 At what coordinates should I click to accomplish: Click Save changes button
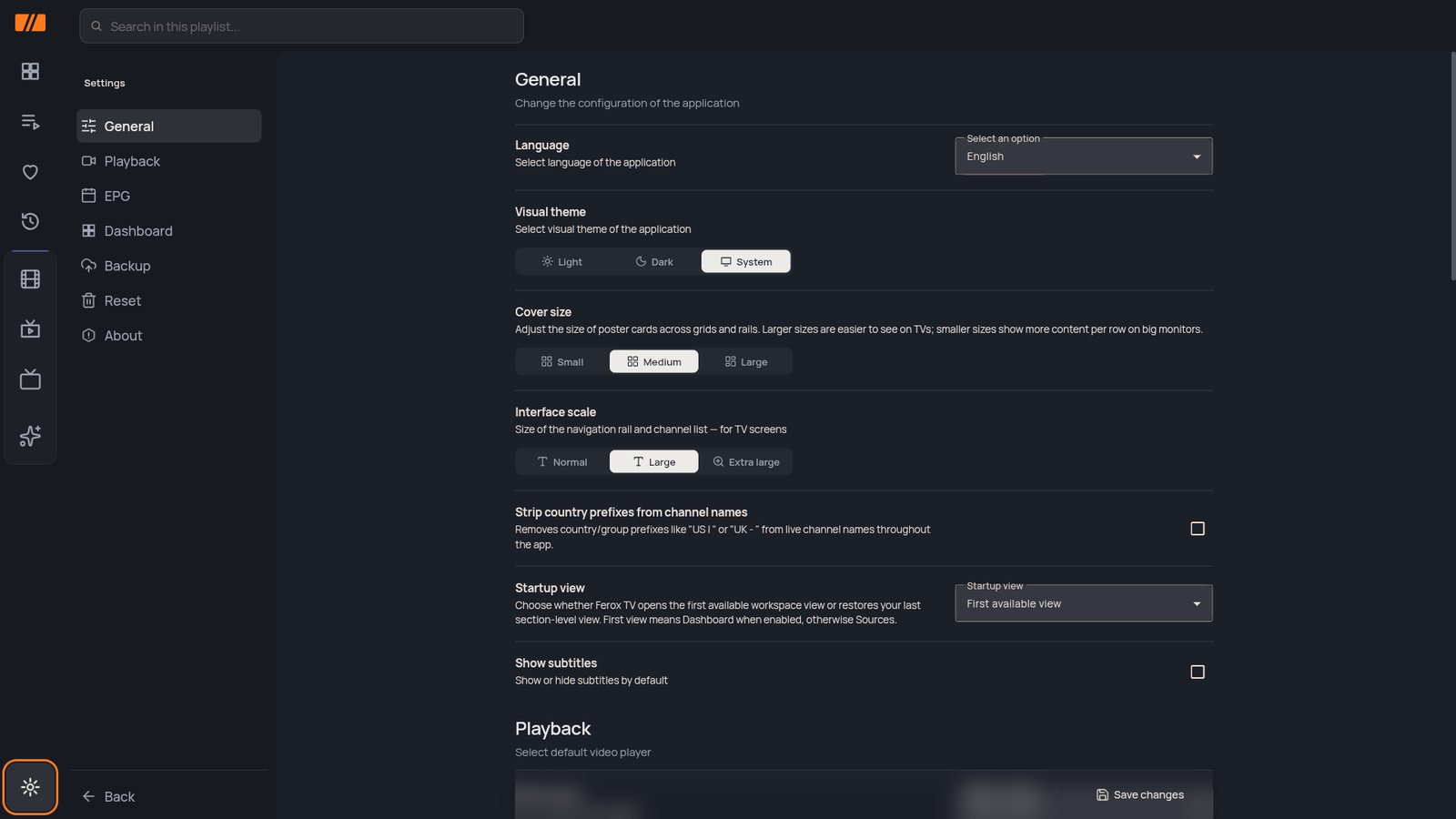point(1140,795)
